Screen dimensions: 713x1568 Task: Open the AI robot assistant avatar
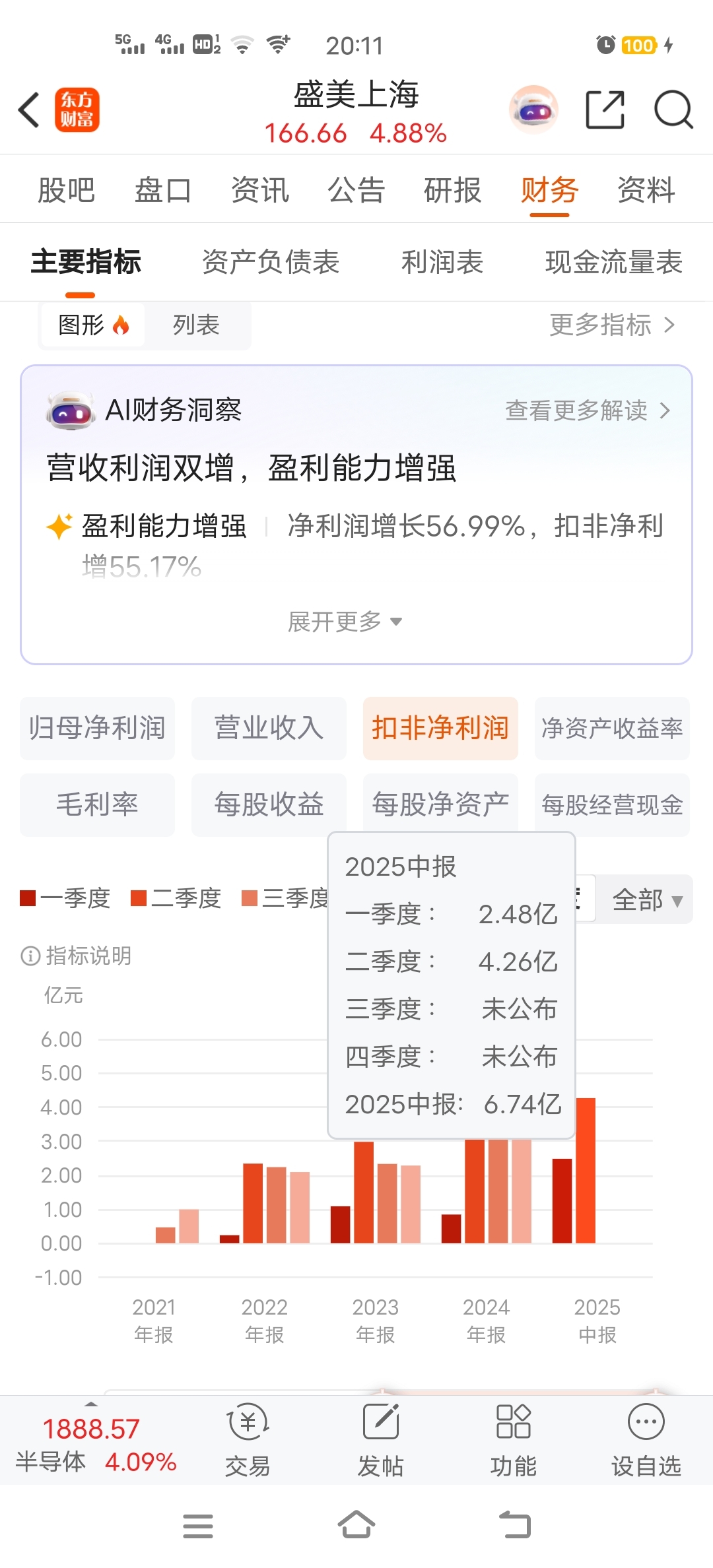(533, 110)
